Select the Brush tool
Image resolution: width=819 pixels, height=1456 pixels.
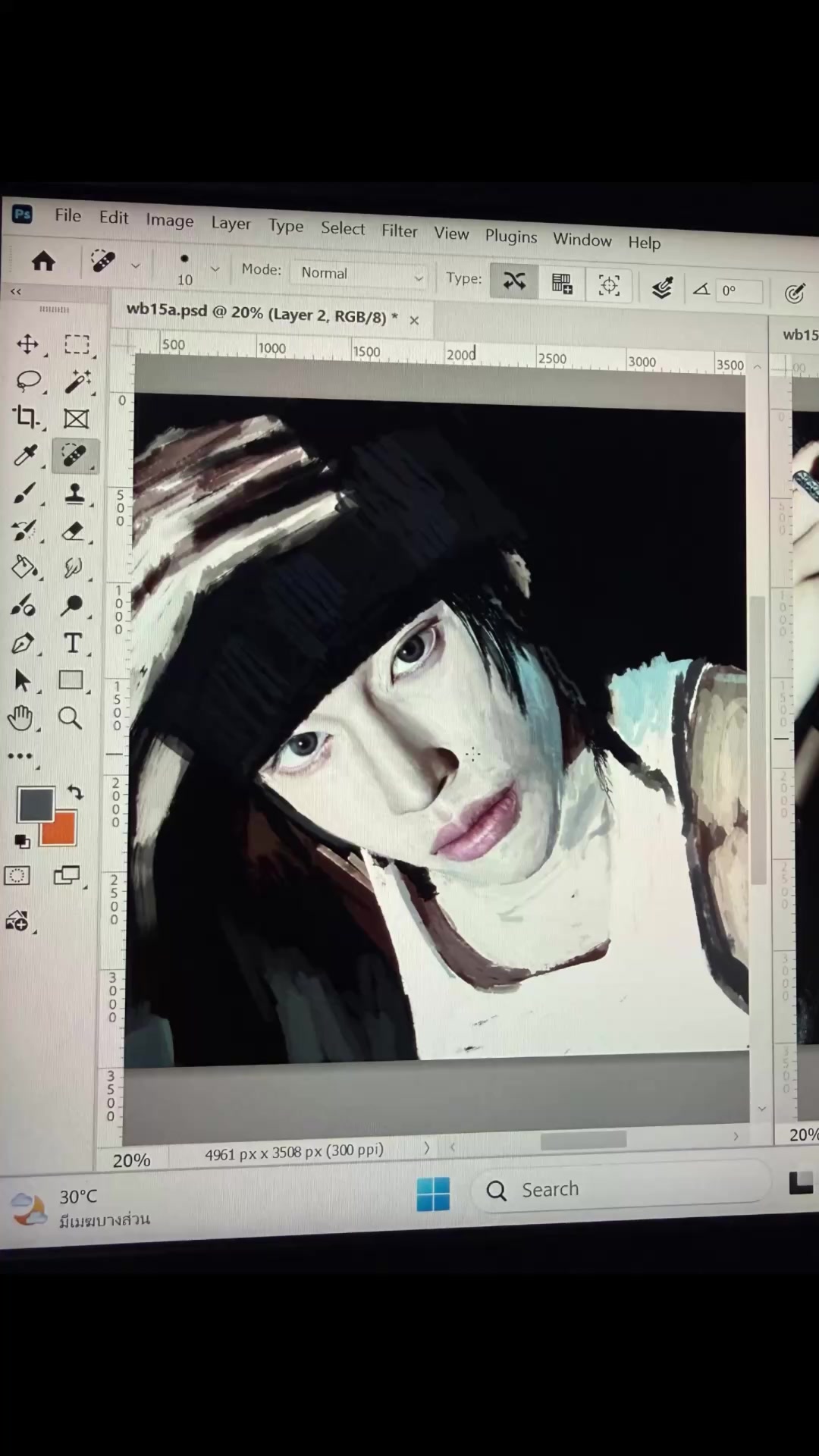coord(25,493)
